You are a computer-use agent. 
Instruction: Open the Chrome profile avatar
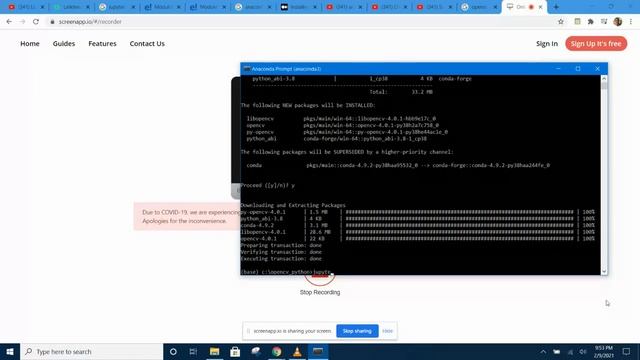tap(618, 22)
